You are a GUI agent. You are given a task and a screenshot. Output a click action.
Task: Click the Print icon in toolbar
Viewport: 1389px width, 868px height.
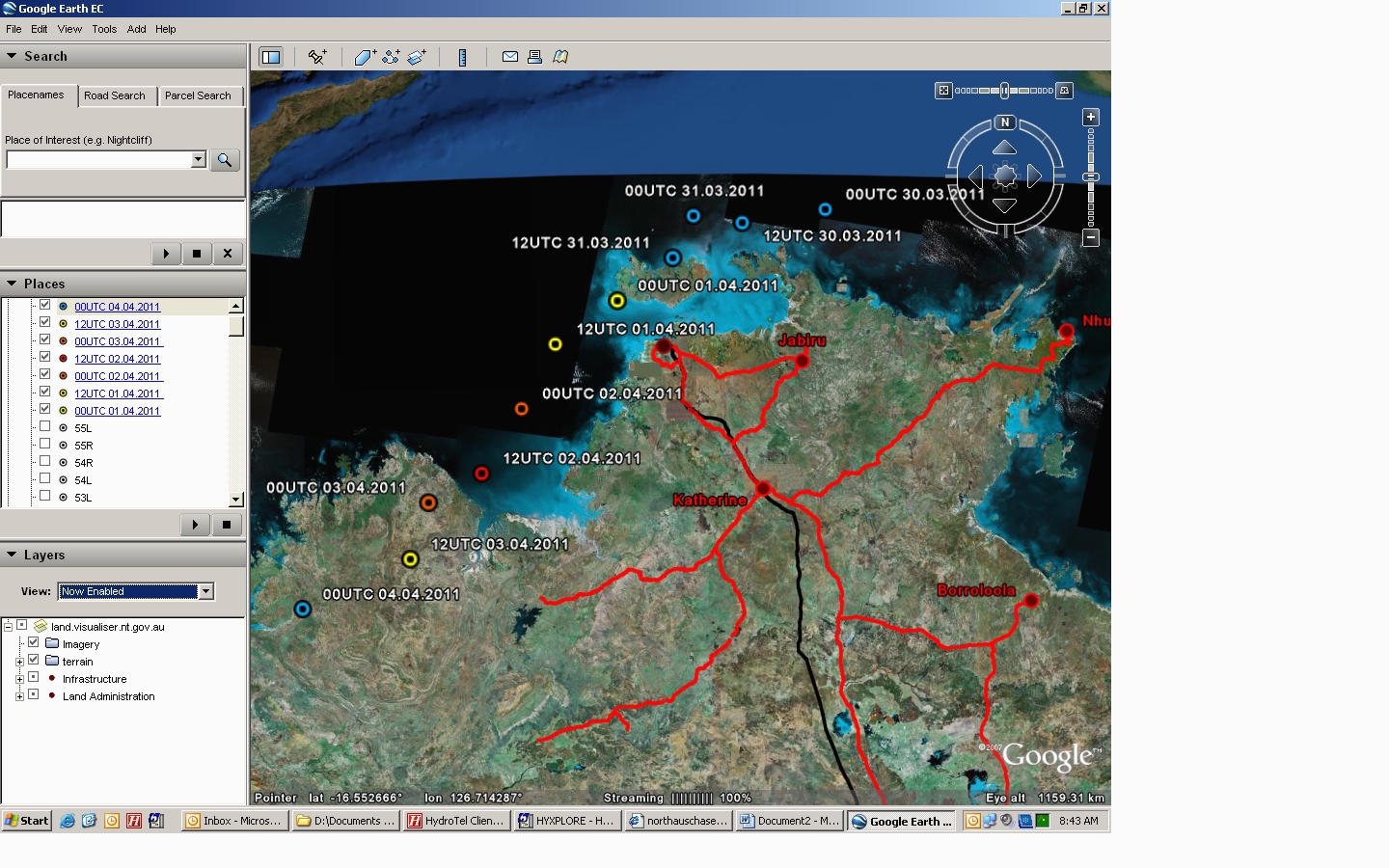point(535,57)
